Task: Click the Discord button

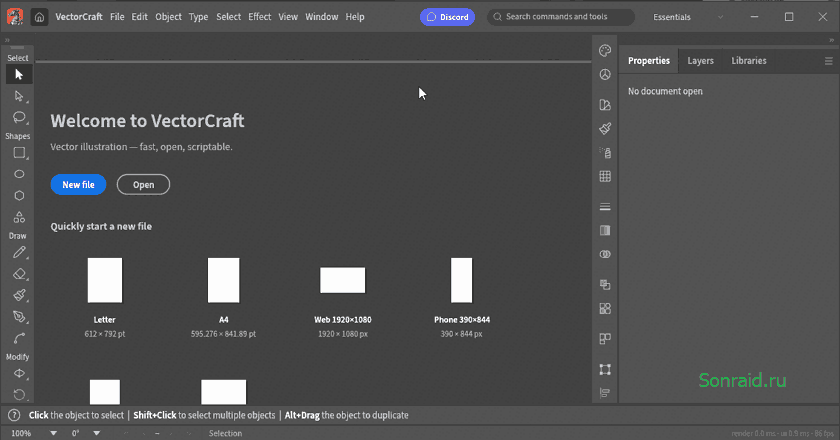Action: tap(447, 17)
